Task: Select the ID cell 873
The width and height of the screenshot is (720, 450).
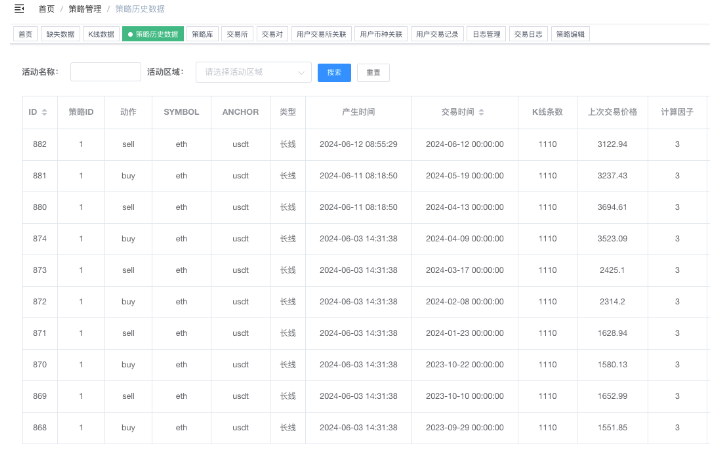Action: click(39, 270)
